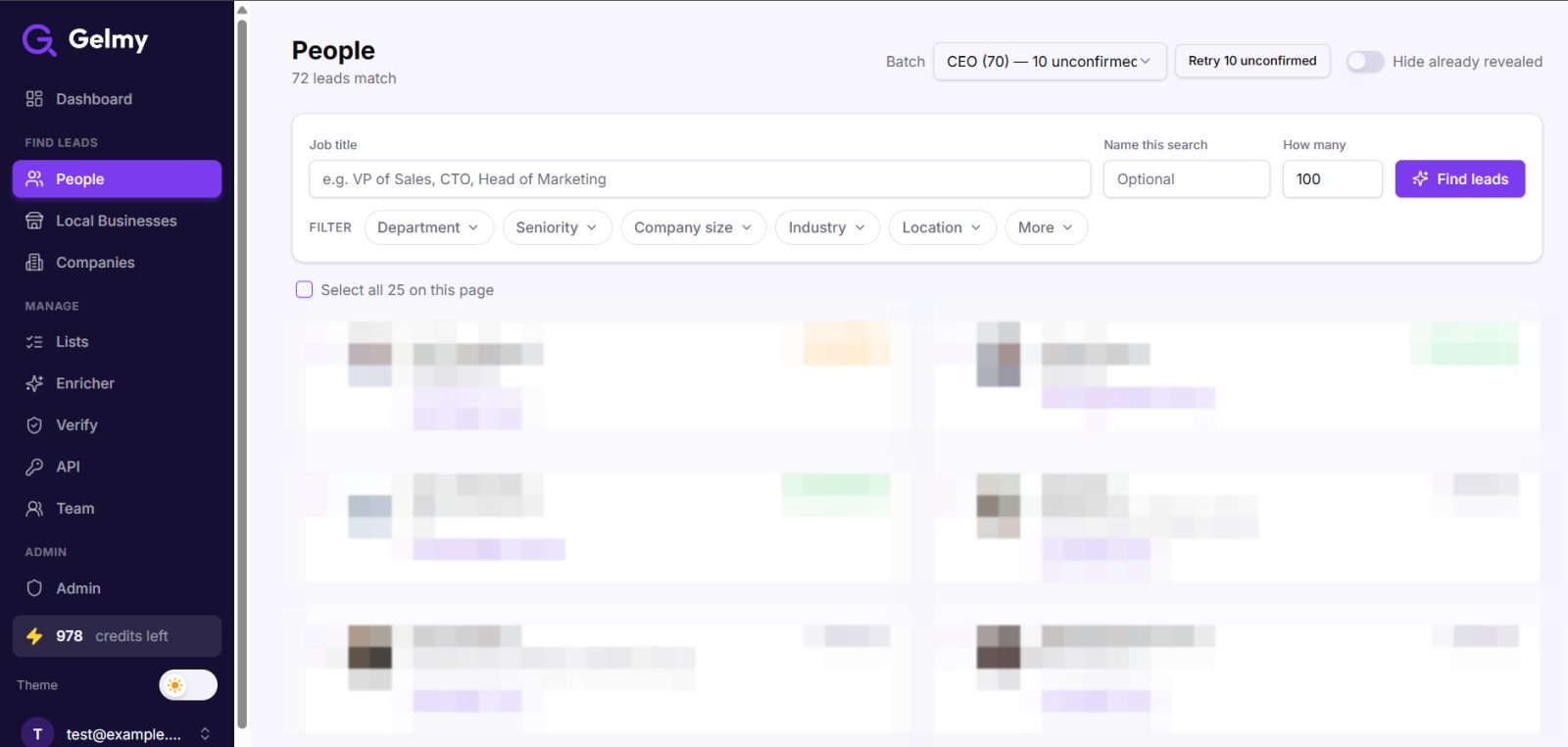Navigate to Verify section
Image resolution: width=1568 pixels, height=747 pixels.
point(117,425)
